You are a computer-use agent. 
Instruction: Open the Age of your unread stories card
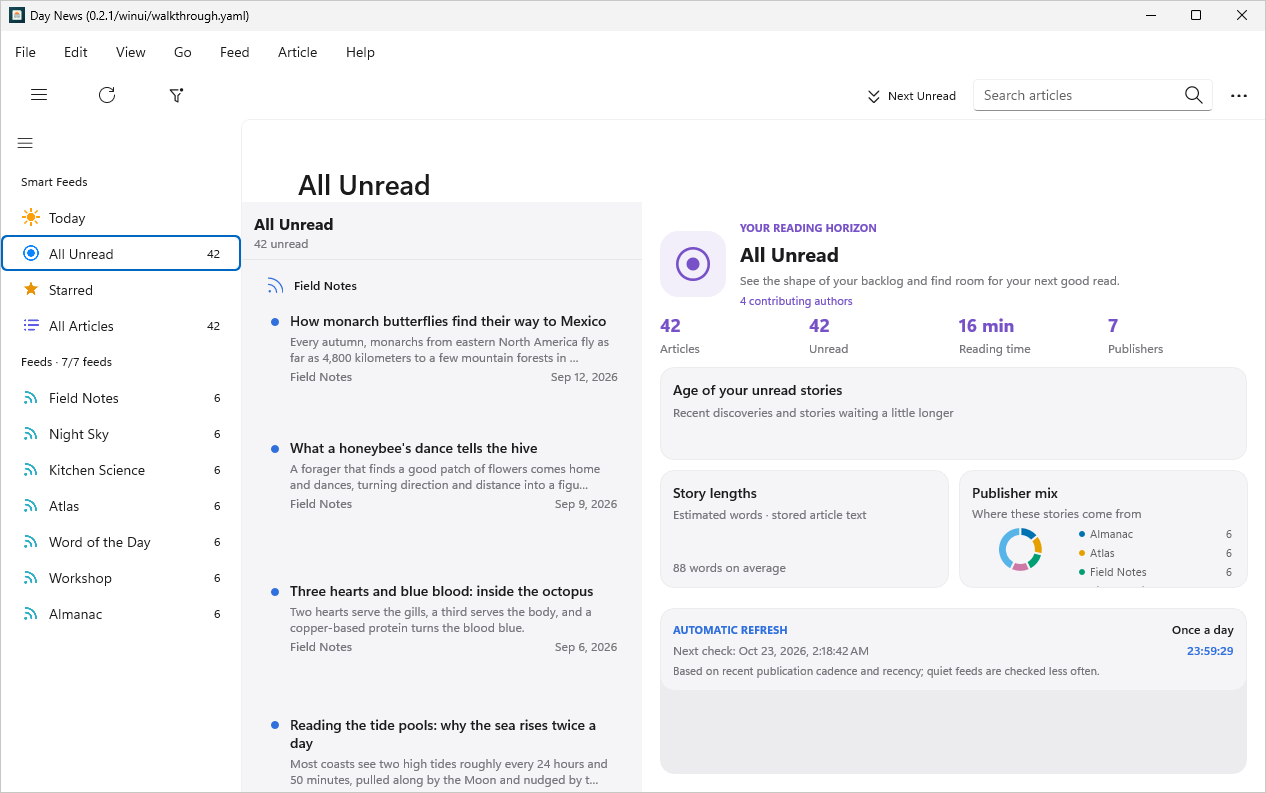953,413
